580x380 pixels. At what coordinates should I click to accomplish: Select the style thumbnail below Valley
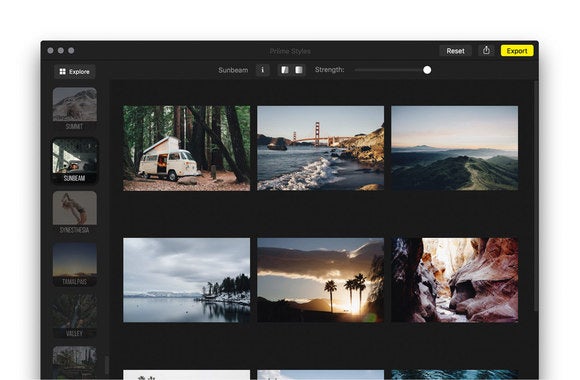pos(75,363)
